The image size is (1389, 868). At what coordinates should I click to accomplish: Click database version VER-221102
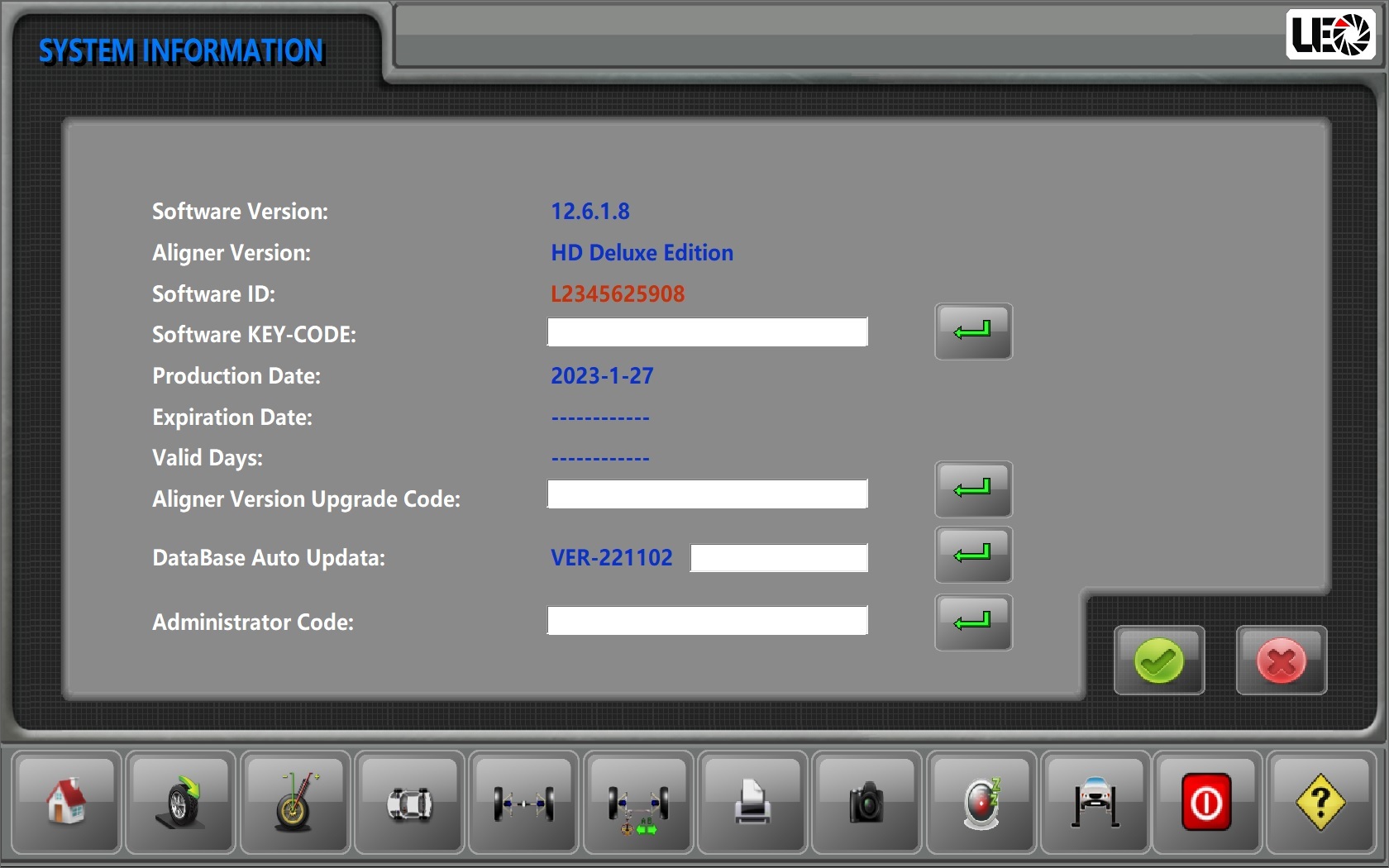point(612,558)
